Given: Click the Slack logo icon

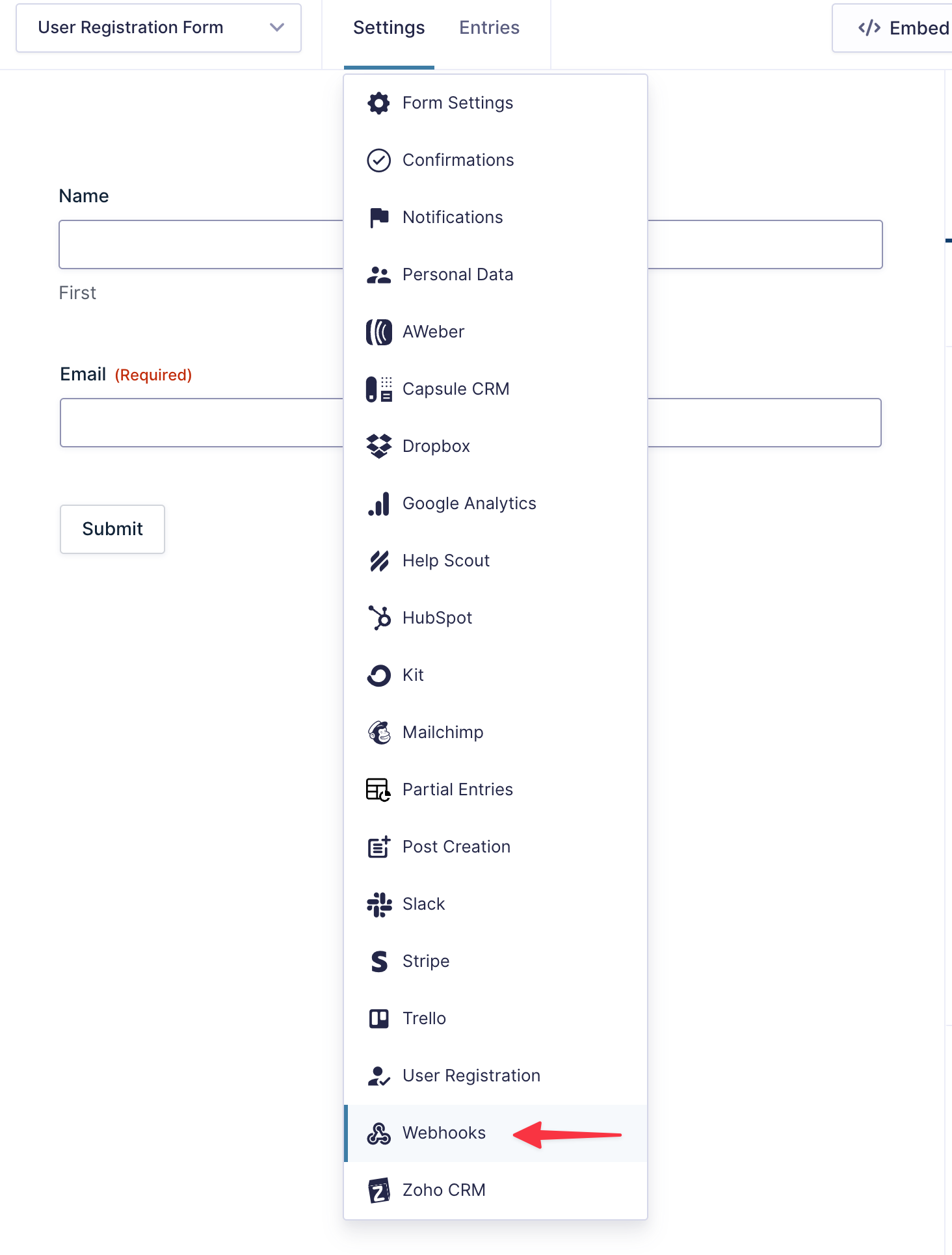Looking at the screenshot, I should point(378,904).
